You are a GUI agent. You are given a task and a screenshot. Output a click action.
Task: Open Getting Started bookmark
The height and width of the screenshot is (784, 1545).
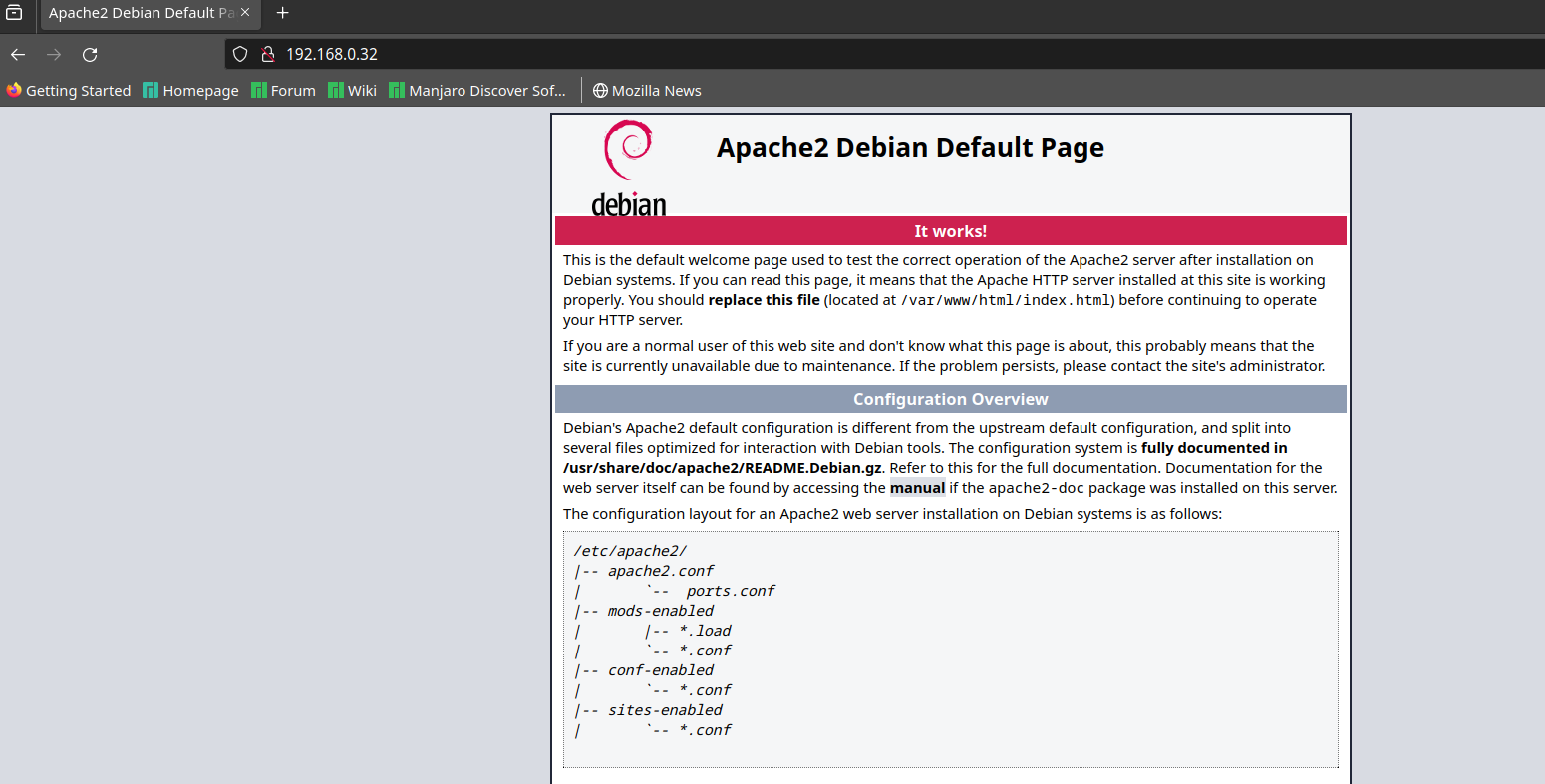tap(69, 90)
